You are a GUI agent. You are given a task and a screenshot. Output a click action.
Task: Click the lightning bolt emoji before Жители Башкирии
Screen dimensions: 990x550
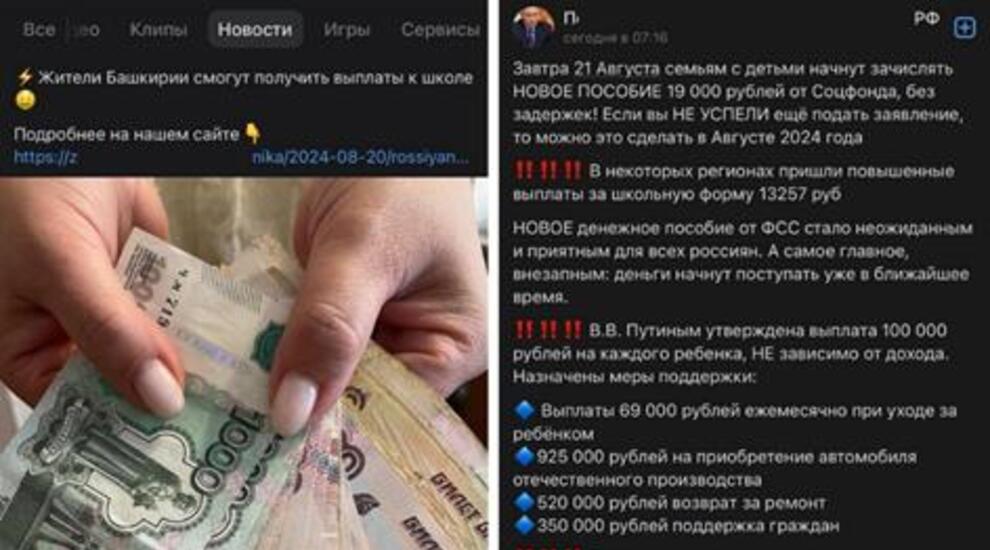tap(24, 78)
